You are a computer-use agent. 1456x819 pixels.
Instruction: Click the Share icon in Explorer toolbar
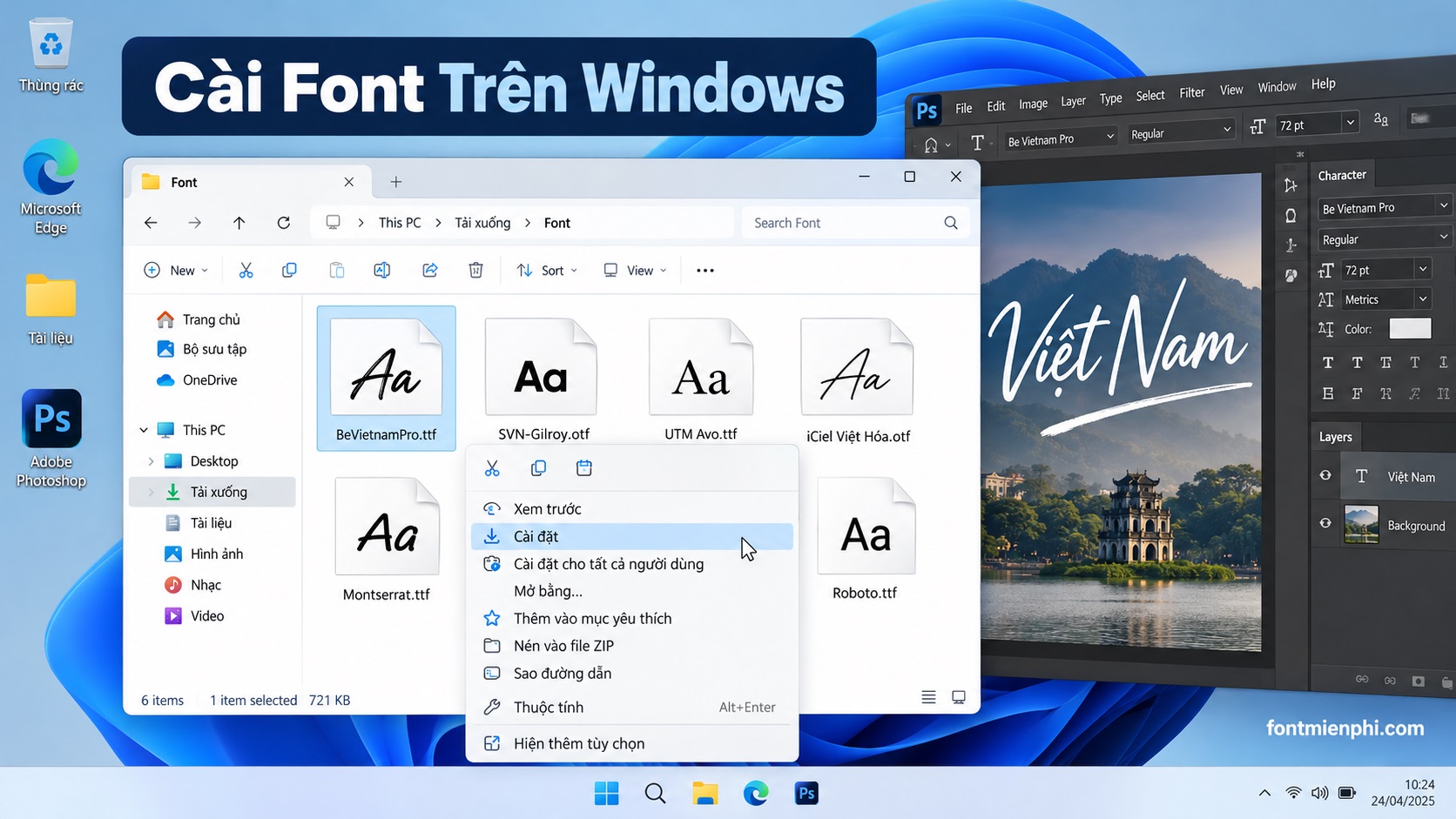point(430,271)
